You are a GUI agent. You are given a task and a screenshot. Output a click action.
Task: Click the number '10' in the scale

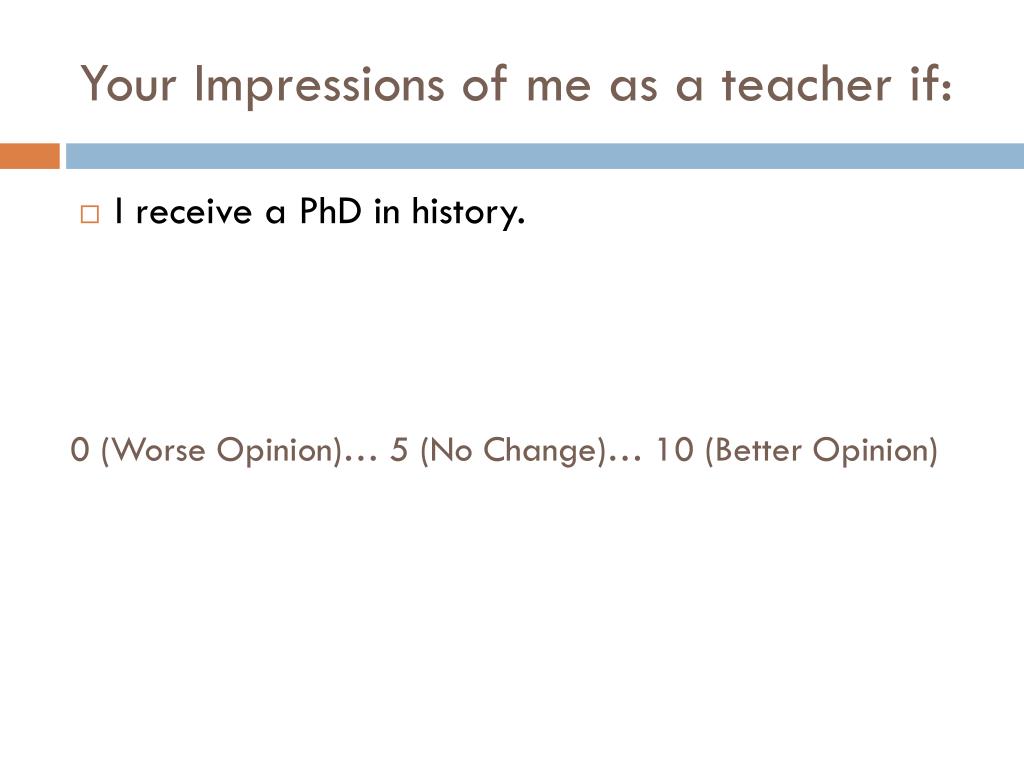click(675, 450)
